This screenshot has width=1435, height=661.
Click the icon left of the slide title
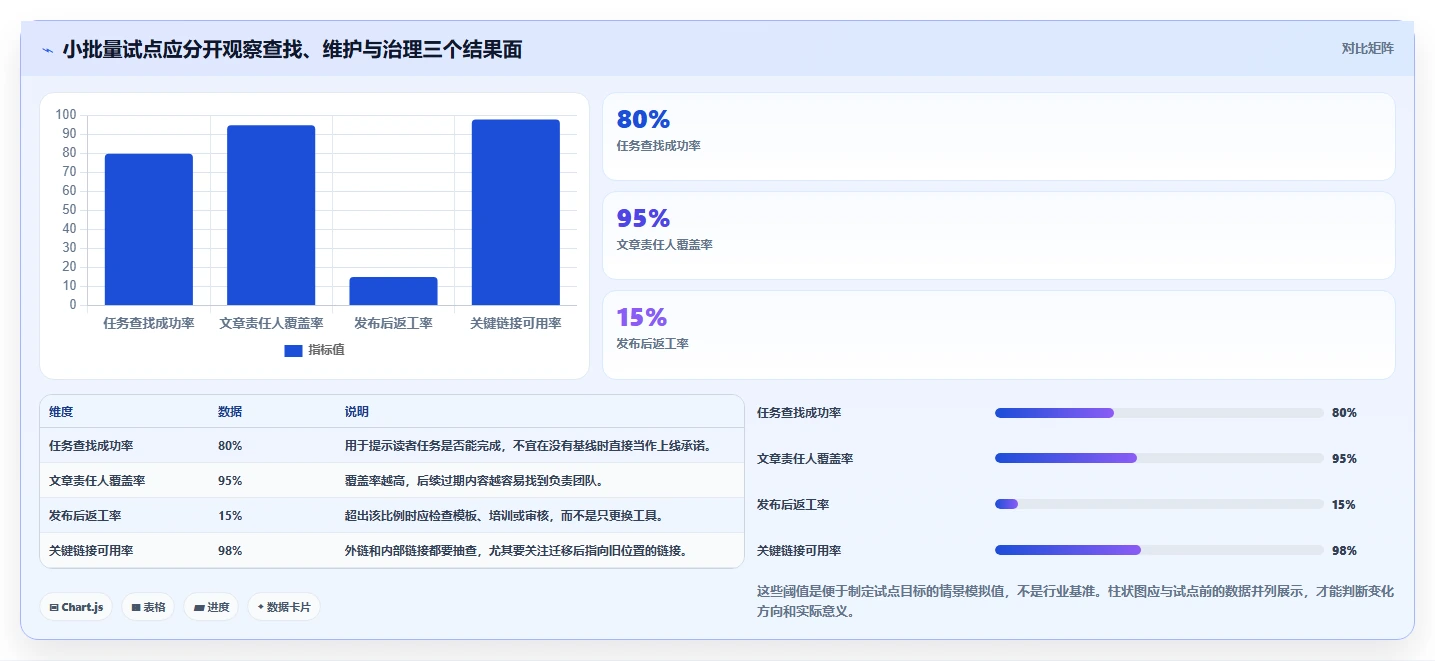pyautogui.click(x=47, y=50)
